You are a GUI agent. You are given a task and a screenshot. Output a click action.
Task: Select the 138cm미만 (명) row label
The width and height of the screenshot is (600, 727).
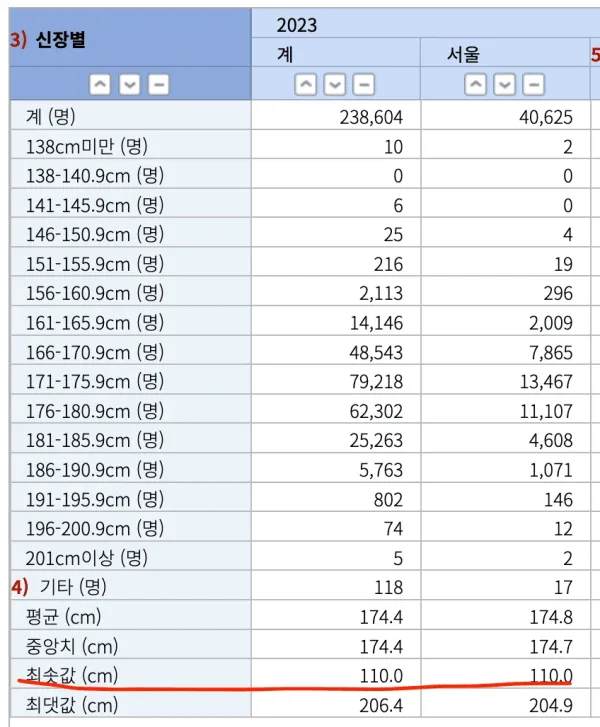(x=87, y=147)
